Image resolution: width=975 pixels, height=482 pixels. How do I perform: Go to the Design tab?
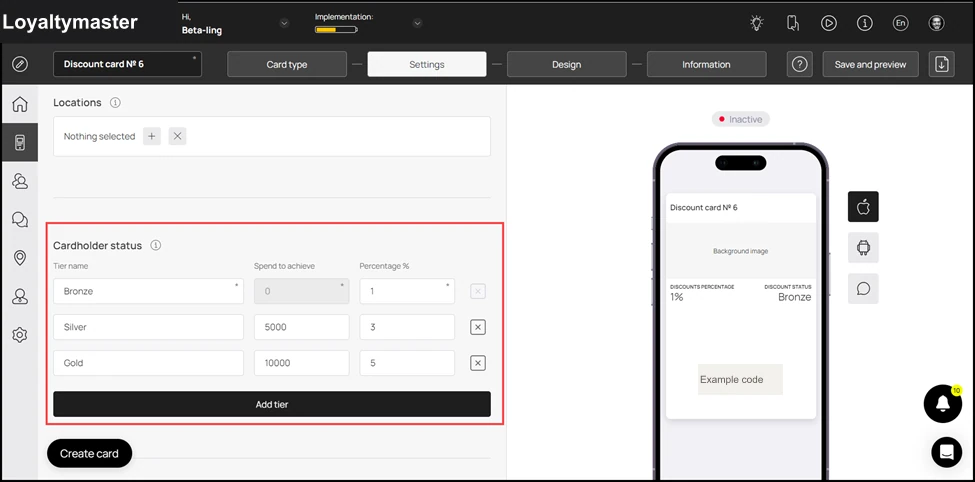pos(566,64)
